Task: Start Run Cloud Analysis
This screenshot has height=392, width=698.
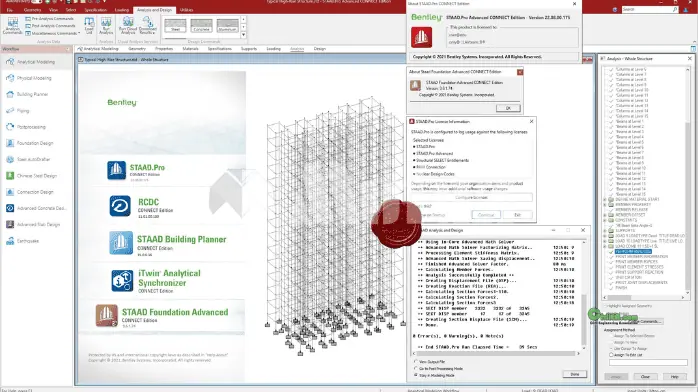Action: point(128,26)
